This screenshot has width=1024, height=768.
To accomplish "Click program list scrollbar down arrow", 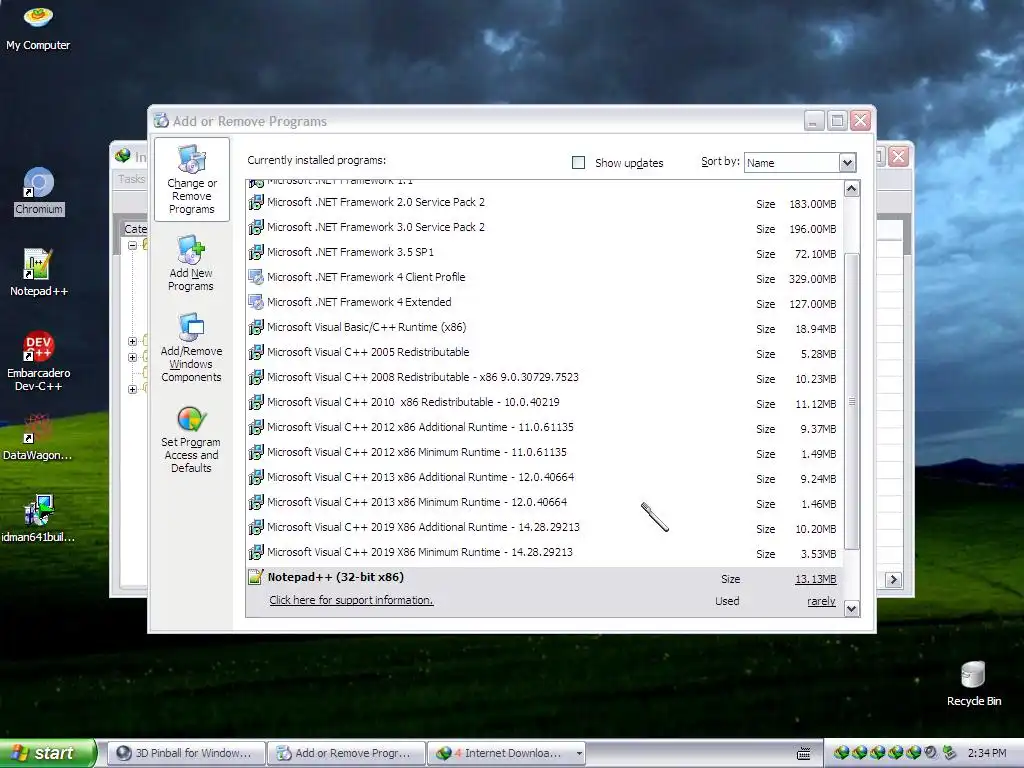I will 852,609.
